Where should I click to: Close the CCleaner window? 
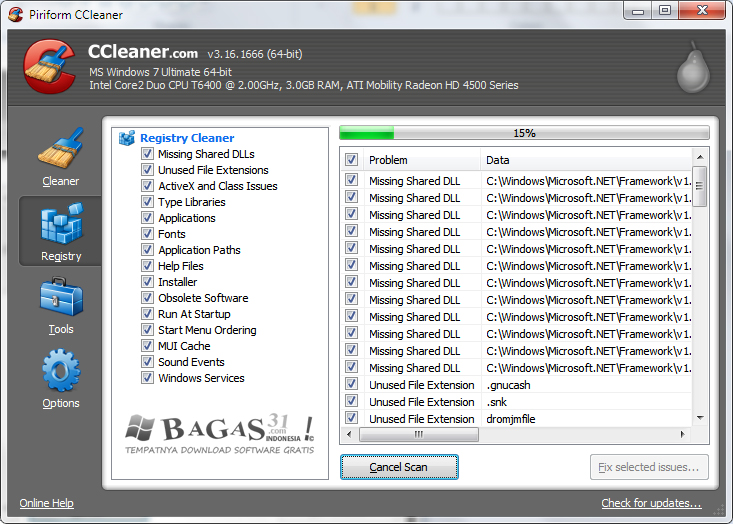(x=702, y=10)
